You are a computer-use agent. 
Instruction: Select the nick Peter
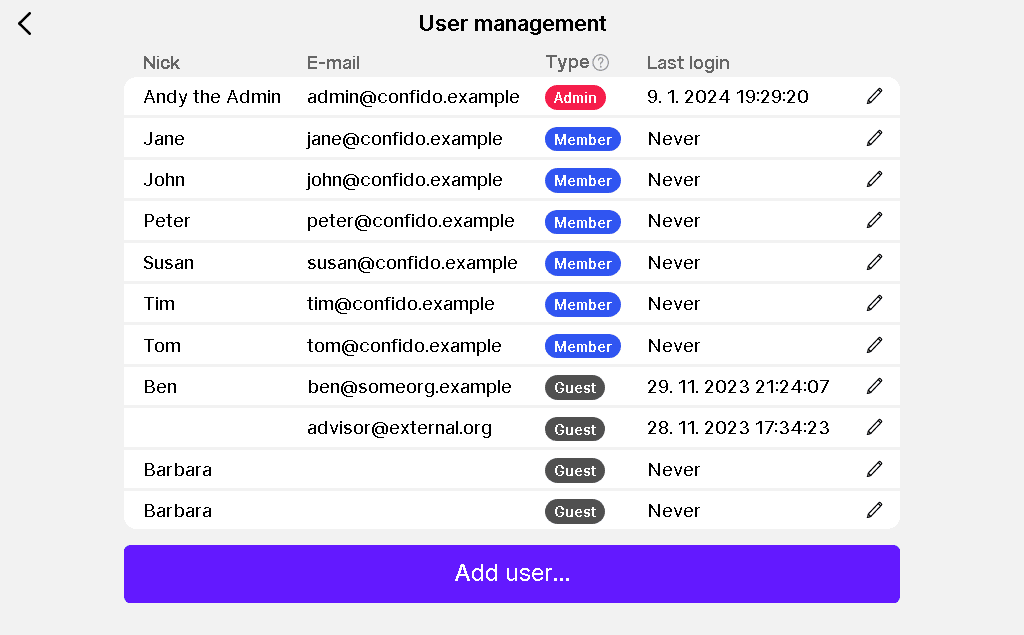pyautogui.click(x=167, y=221)
